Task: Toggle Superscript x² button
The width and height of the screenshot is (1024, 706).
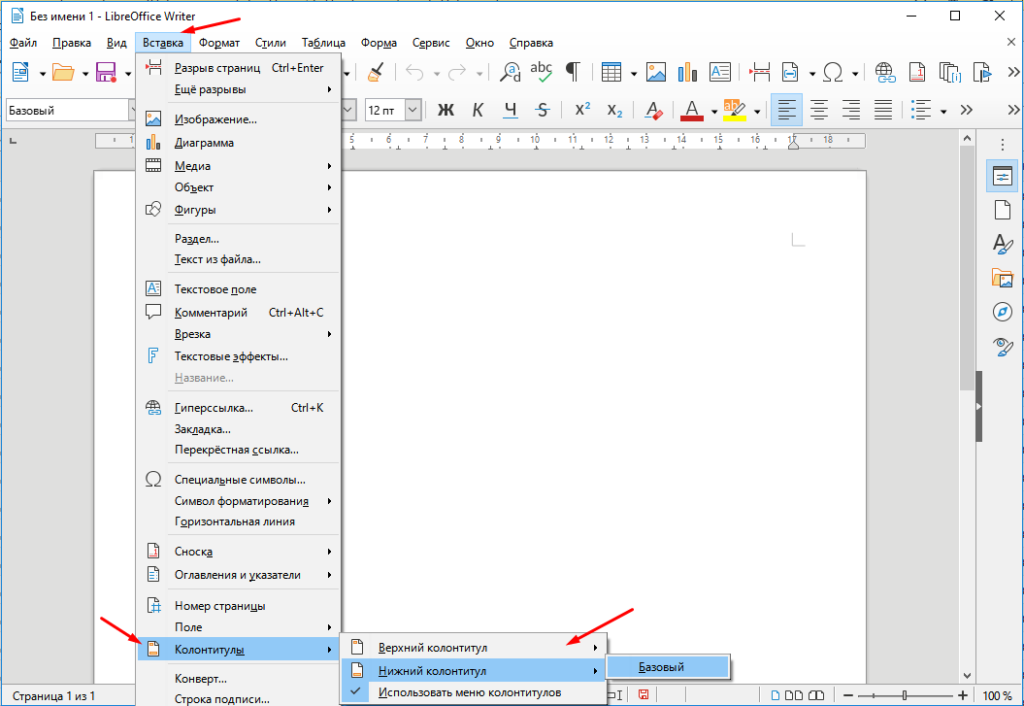Action: click(582, 110)
